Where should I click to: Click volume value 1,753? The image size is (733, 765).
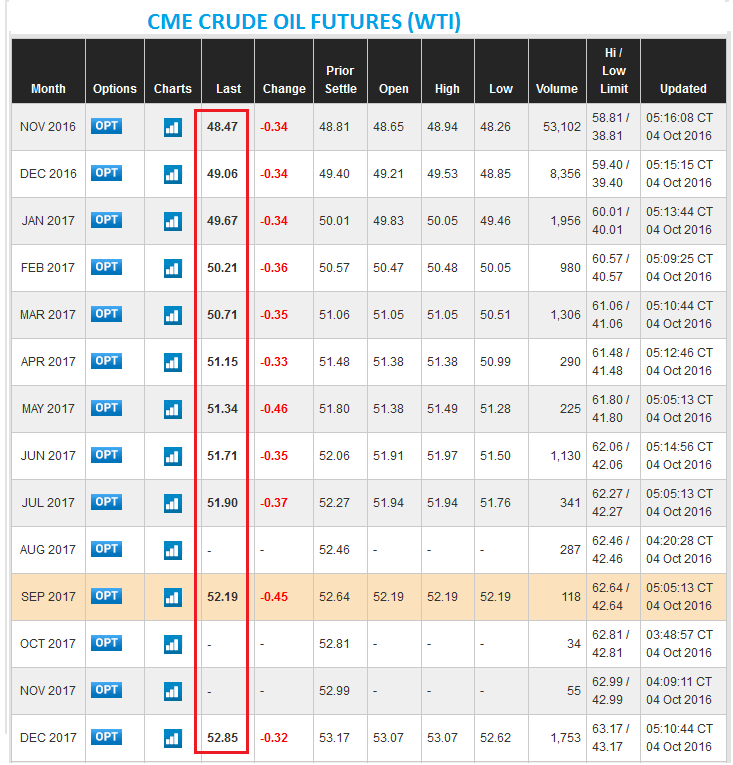tap(565, 738)
